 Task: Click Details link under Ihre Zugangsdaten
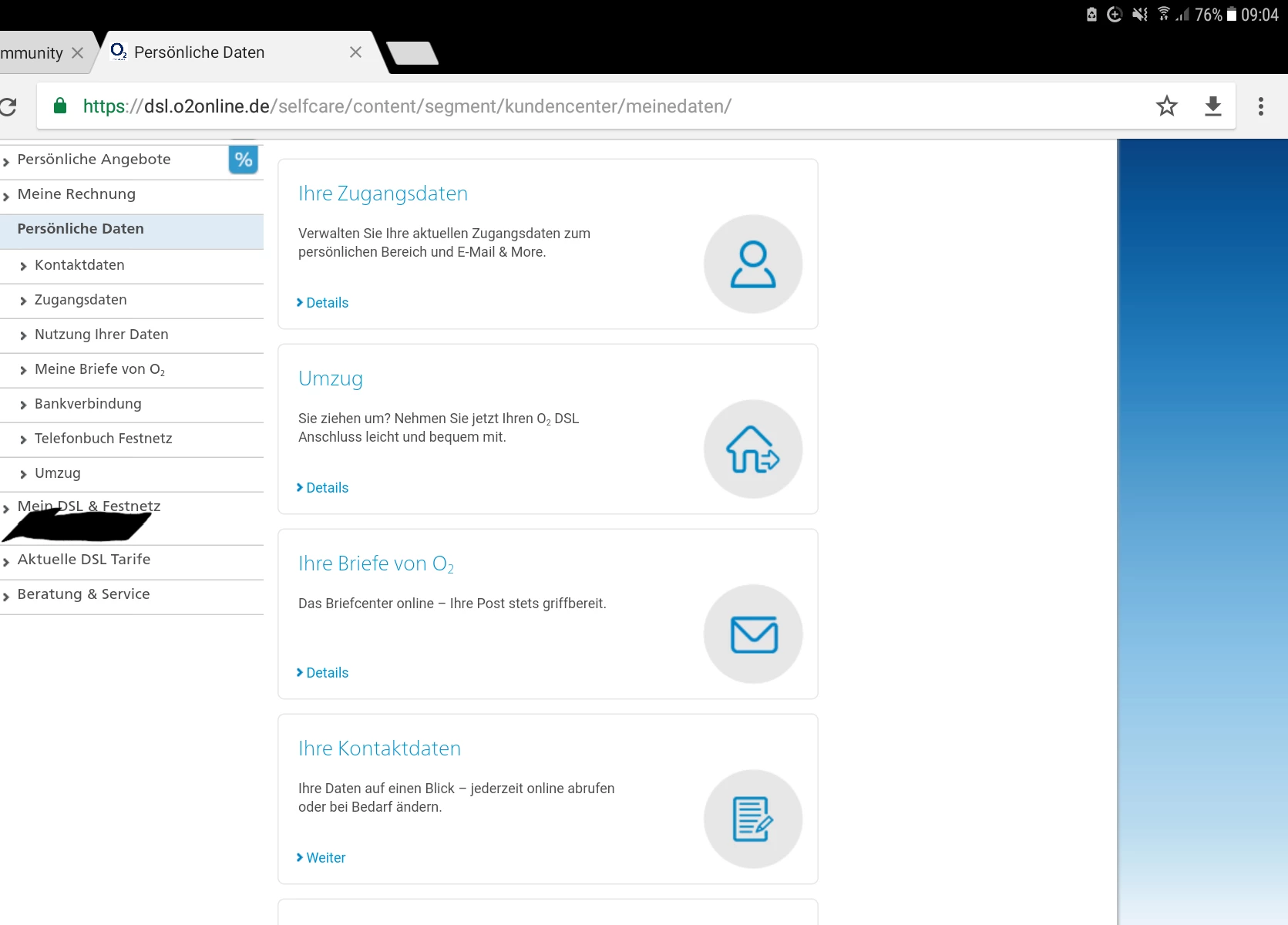[x=322, y=303]
